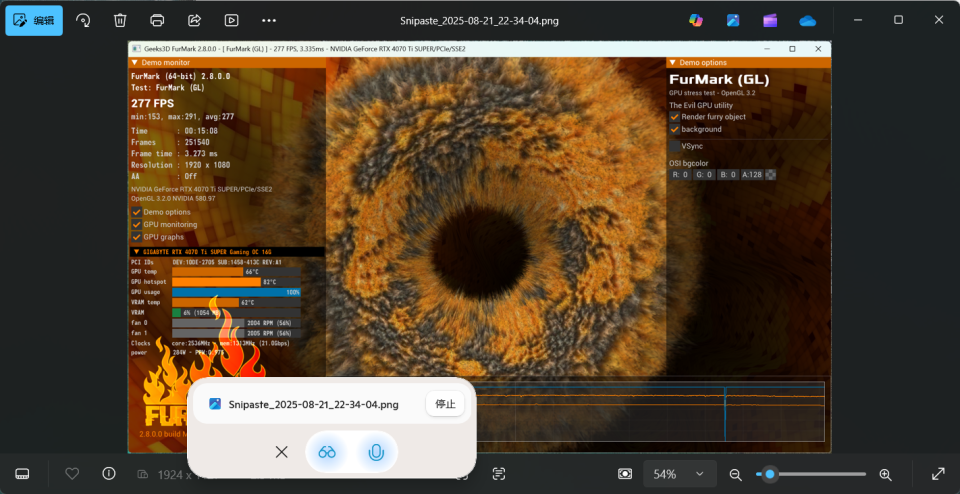Collapse the FurMark Demo options header triangle

673,62
